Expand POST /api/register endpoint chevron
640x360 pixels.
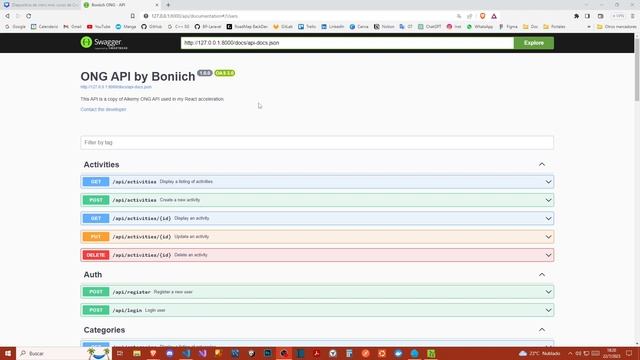[548, 292]
